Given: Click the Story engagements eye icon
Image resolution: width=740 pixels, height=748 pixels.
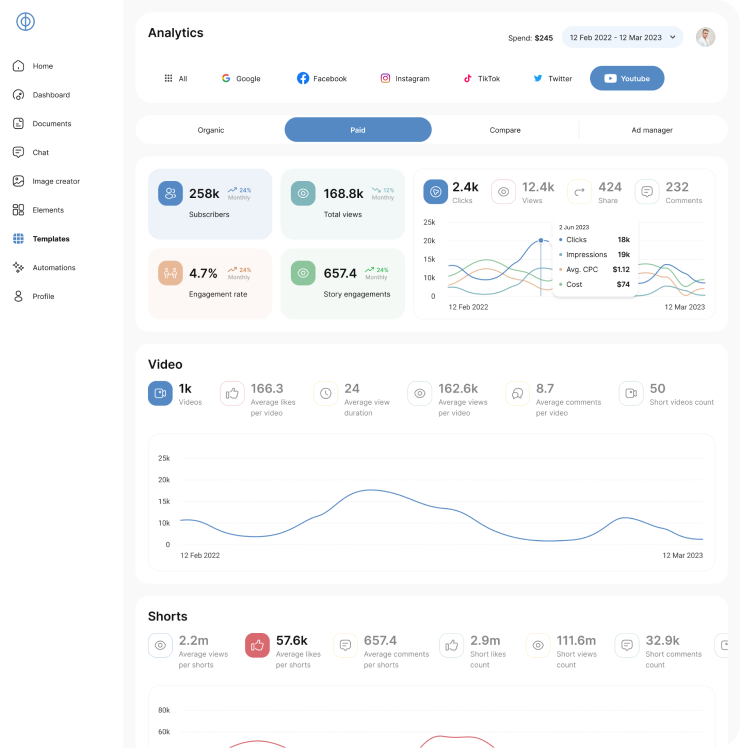Looking at the screenshot, I should (x=303, y=273).
